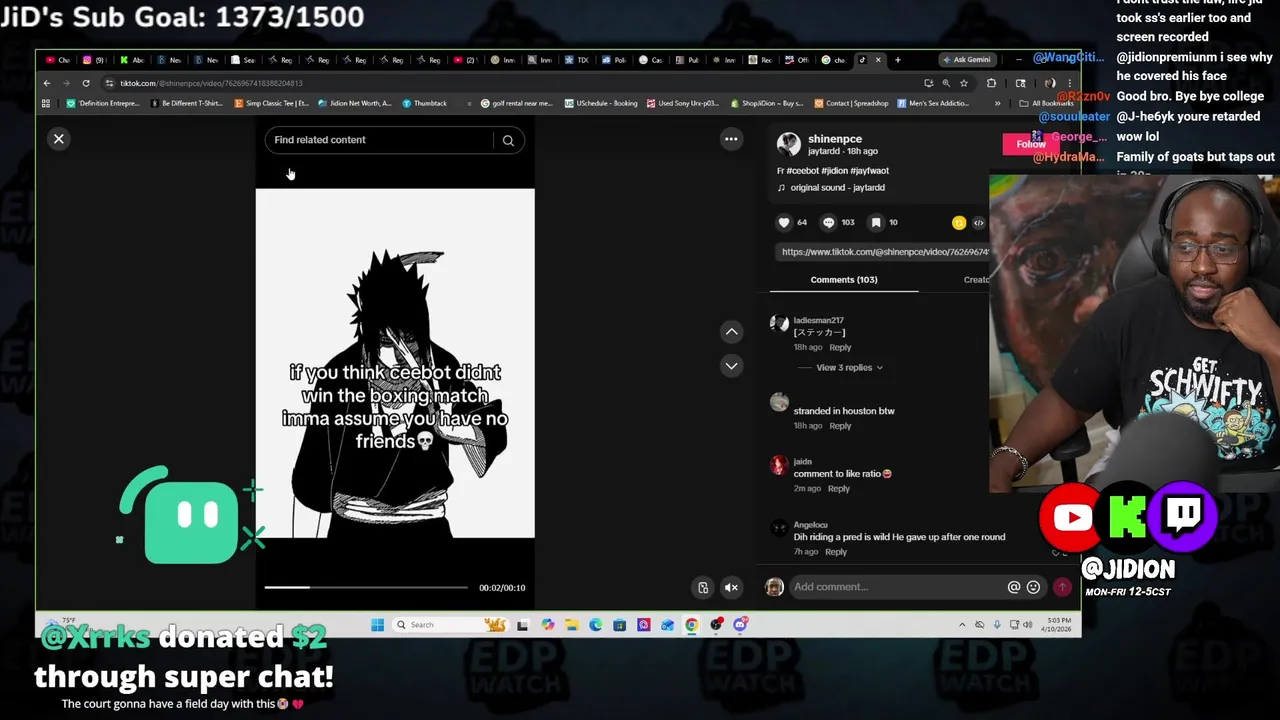
Task: Click the Ask Gemini button
Action: pyautogui.click(x=966, y=60)
